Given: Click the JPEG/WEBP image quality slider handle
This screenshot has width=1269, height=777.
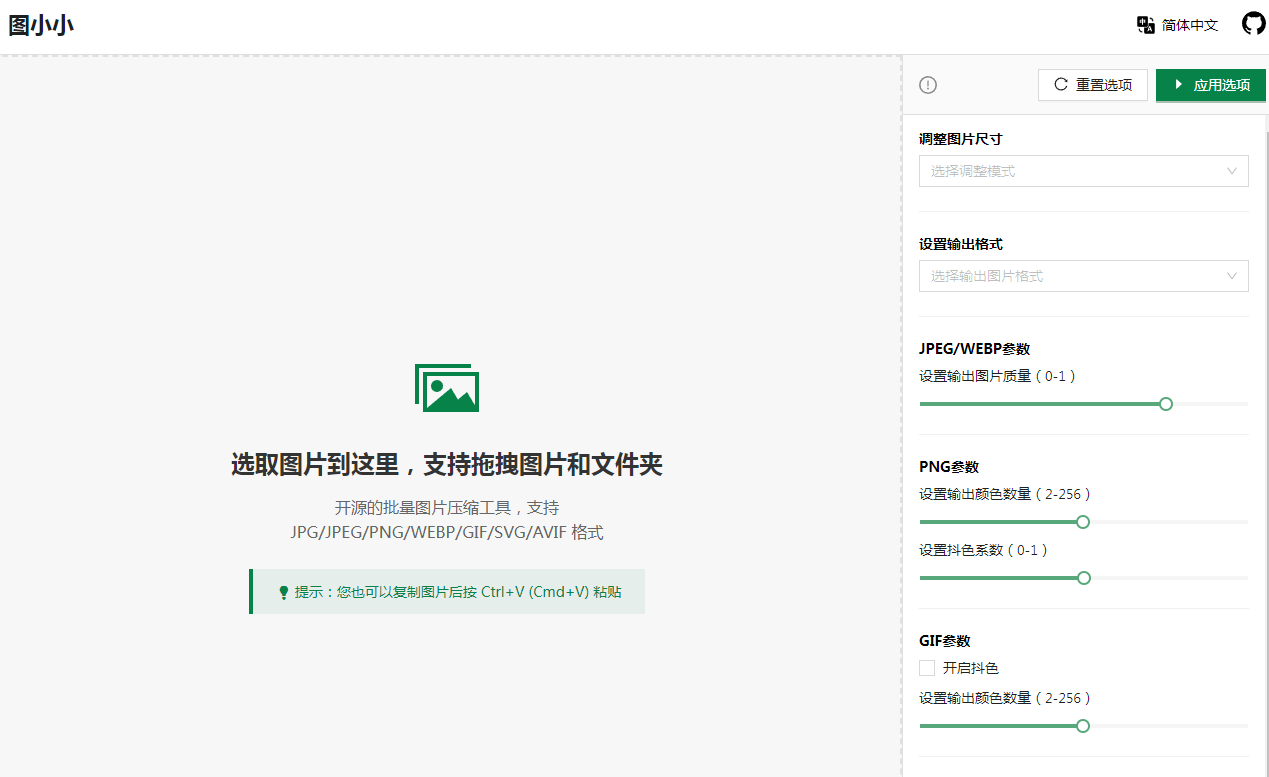Looking at the screenshot, I should pos(1165,404).
